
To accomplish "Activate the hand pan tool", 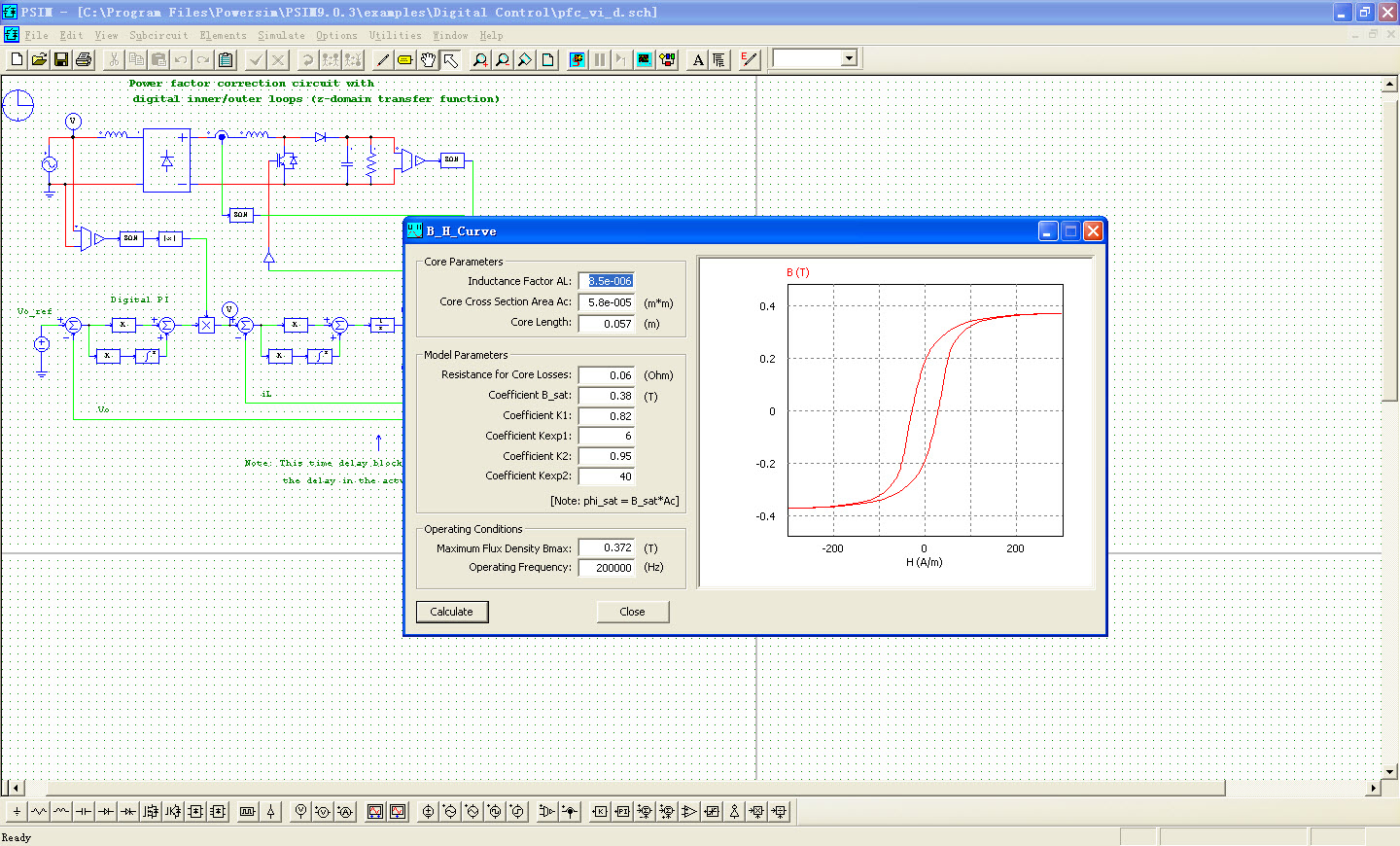I will [428, 60].
